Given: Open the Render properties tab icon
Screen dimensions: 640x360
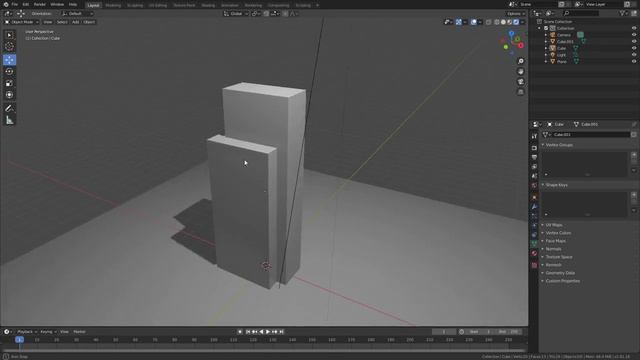Looking at the screenshot, I should 534,148.
